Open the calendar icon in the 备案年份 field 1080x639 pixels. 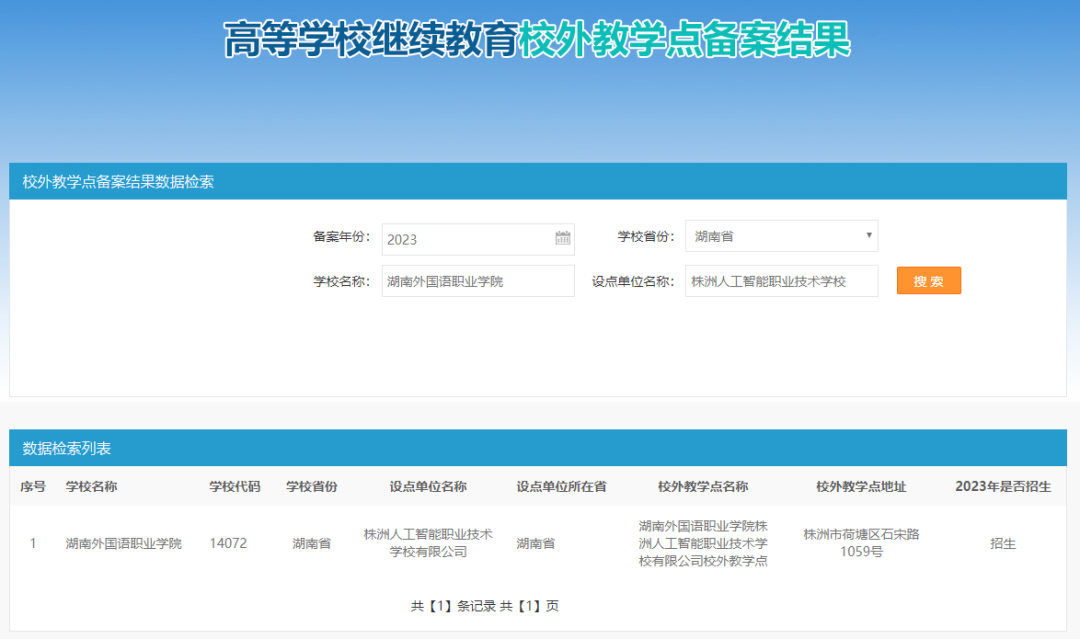(x=563, y=238)
